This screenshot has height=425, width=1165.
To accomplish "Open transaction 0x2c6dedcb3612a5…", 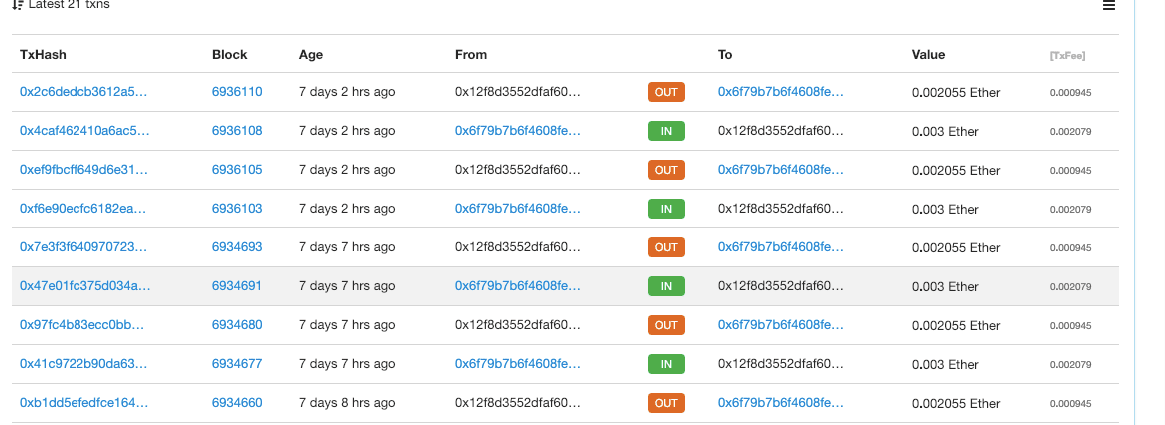I will 84,92.
